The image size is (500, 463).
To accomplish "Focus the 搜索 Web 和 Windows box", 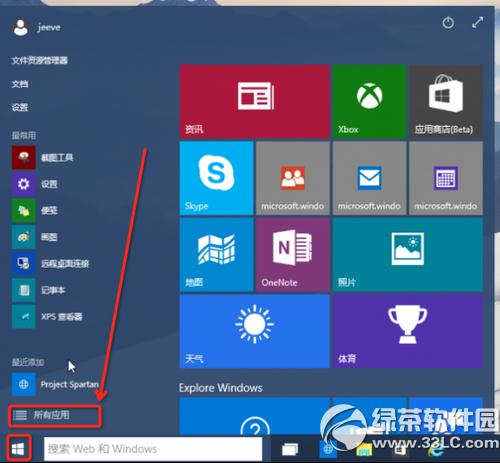I will (153, 449).
